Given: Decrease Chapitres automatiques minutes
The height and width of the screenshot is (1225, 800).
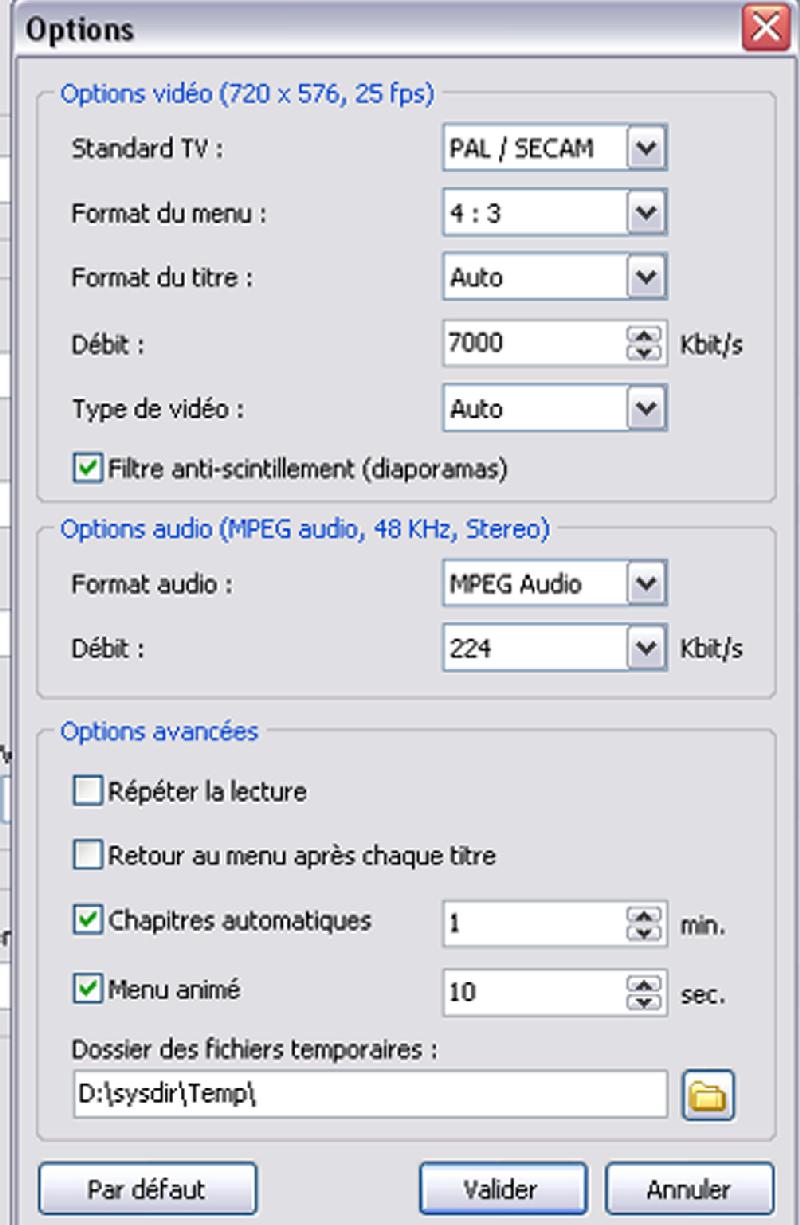Looking at the screenshot, I should [x=646, y=932].
